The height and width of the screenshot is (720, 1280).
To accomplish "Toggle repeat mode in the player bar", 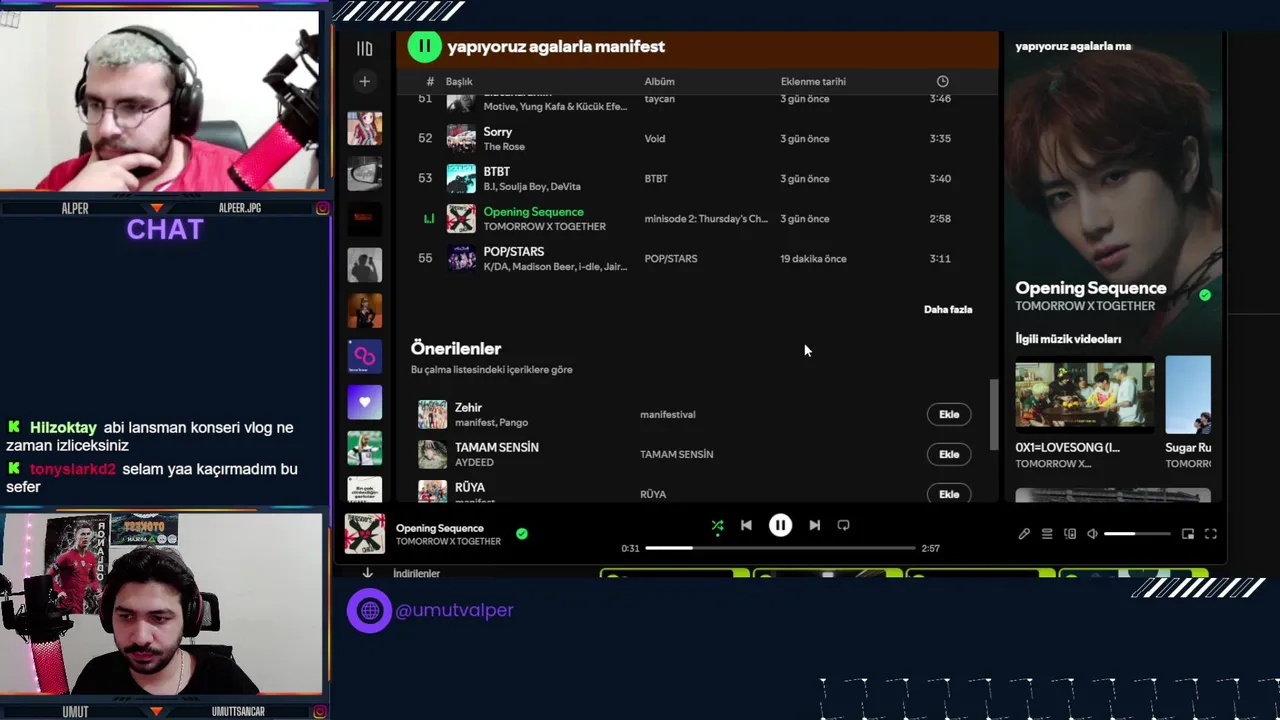I will click(843, 525).
